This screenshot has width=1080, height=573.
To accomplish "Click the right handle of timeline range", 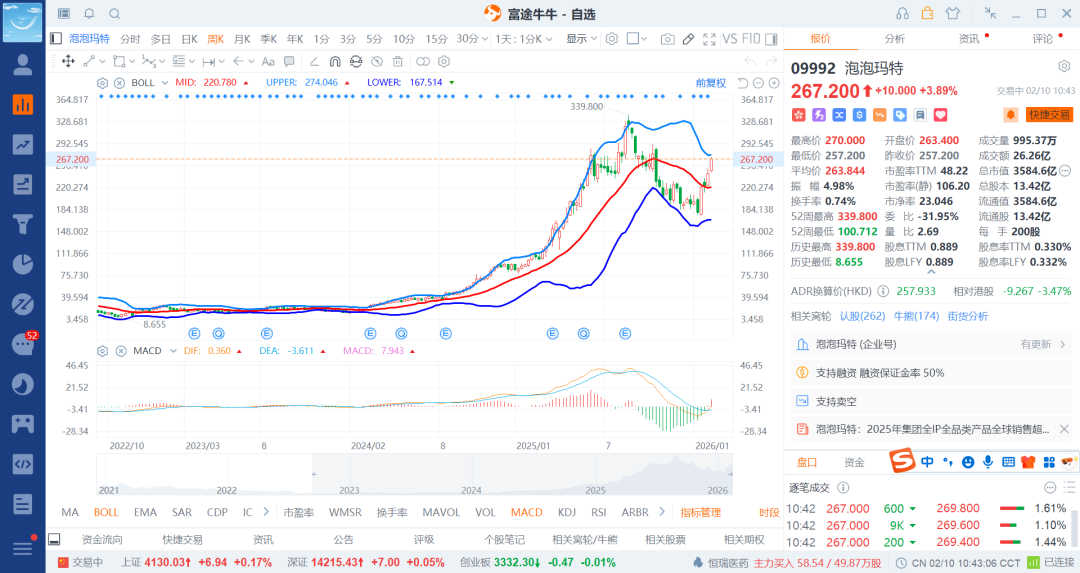I will [729, 474].
